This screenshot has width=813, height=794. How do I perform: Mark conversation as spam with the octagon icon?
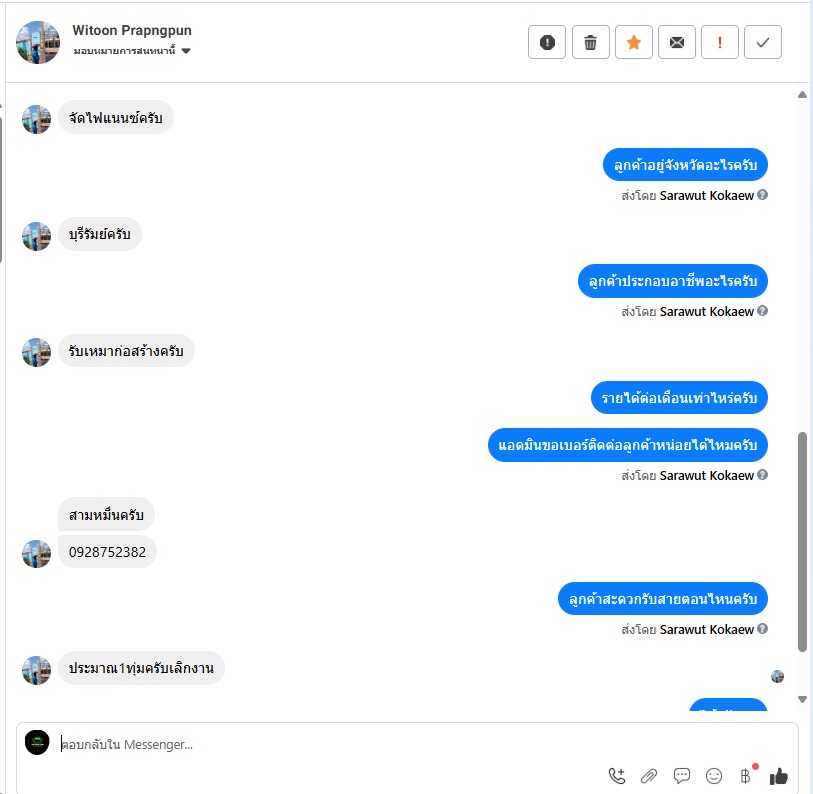point(546,42)
